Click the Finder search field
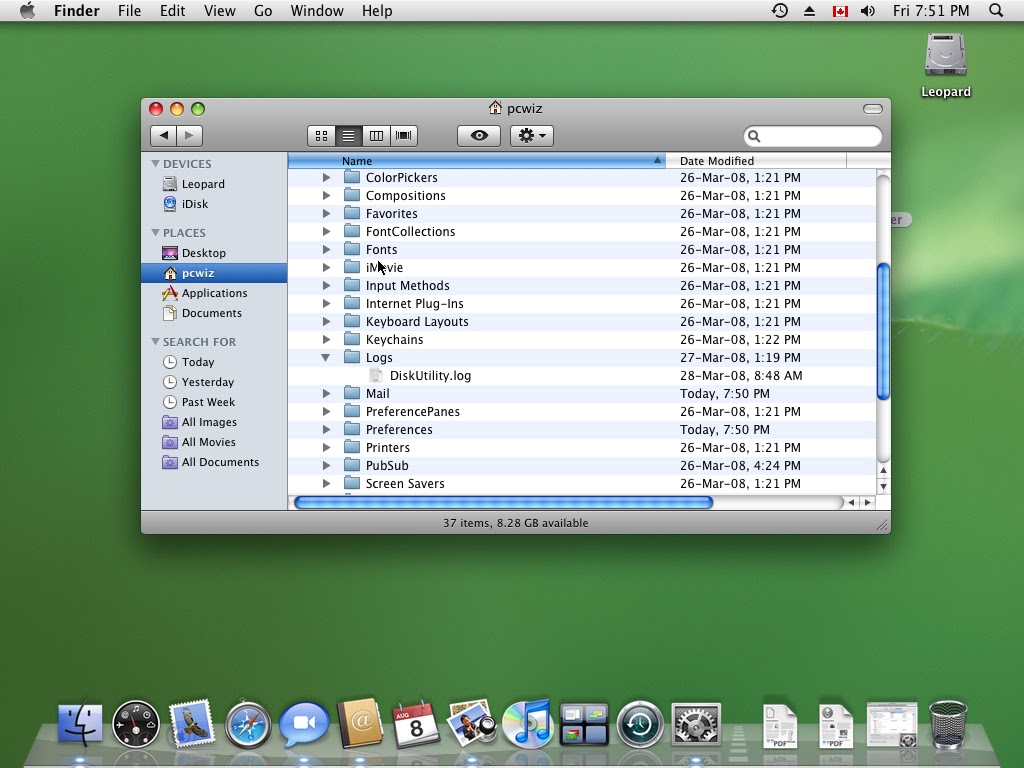Image resolution: width=1024 pixels, height=768 pixels. pyautogui.click(x=812, y=136)
